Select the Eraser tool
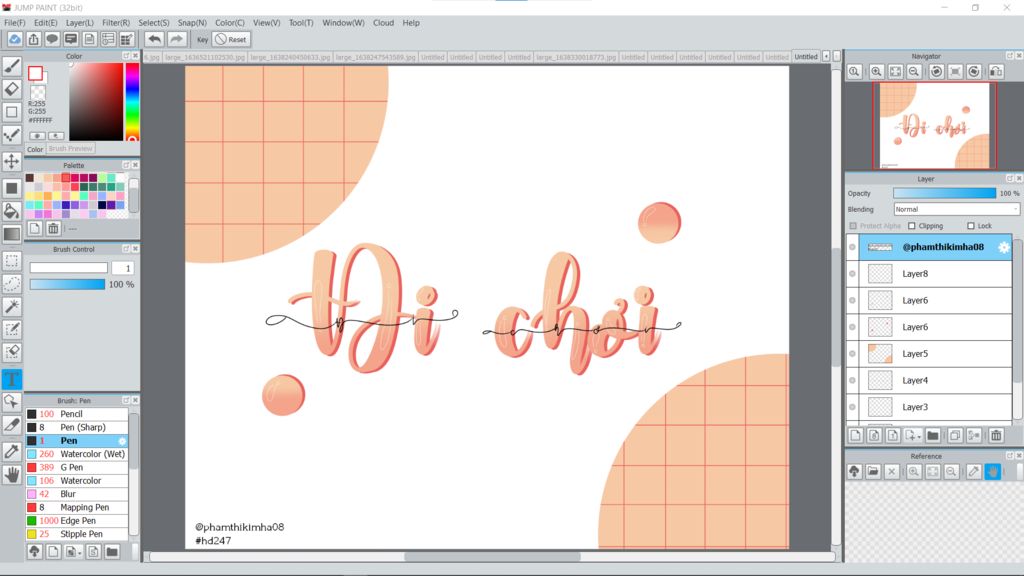Viewport: 1024px width, 576px height. (12, 89)
